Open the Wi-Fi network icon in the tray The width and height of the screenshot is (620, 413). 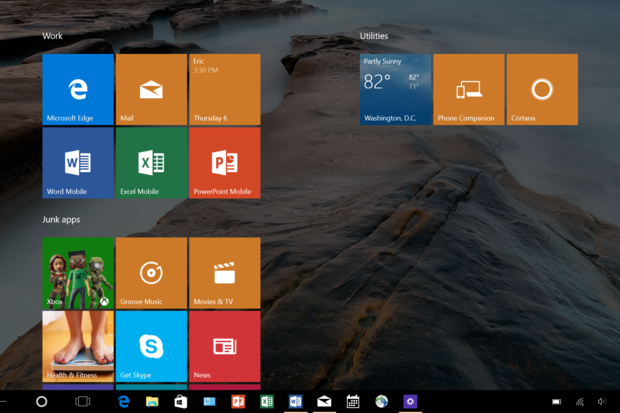(580, 402)
